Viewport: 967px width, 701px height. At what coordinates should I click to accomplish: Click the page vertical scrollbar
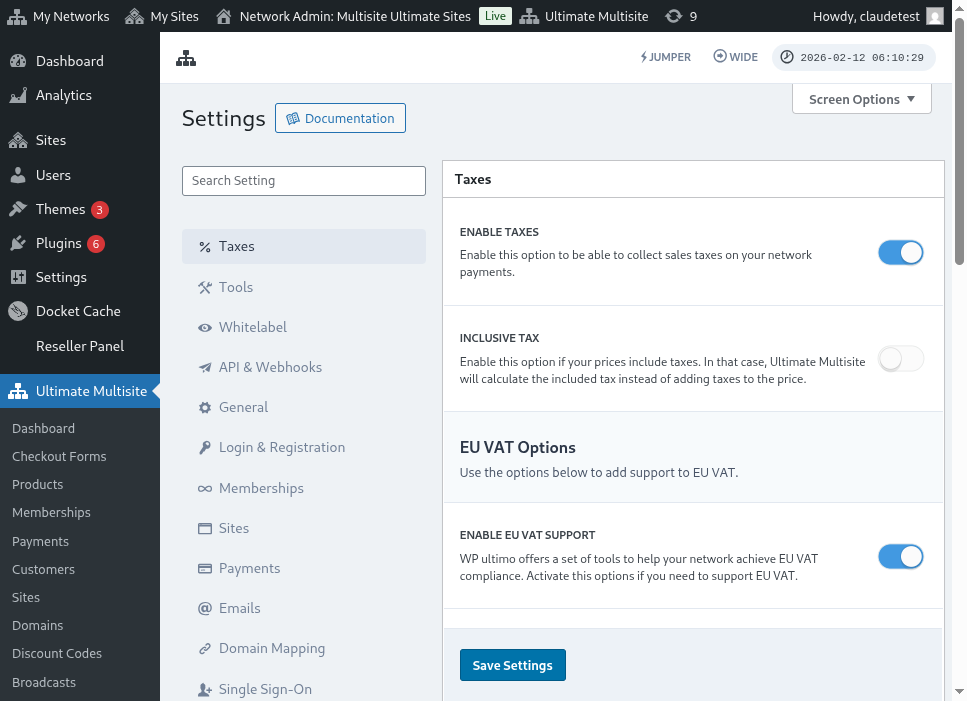click(959, 142)
